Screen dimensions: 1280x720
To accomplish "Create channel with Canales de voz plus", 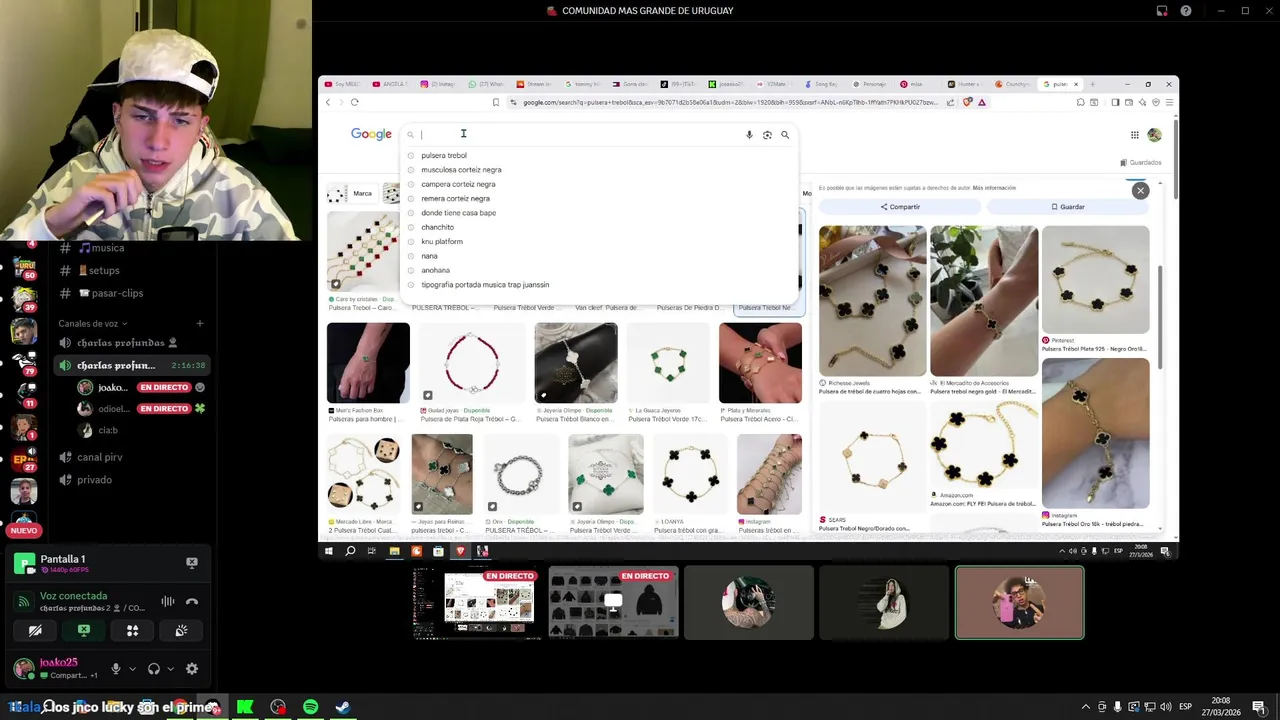I will tap(200, 324).
